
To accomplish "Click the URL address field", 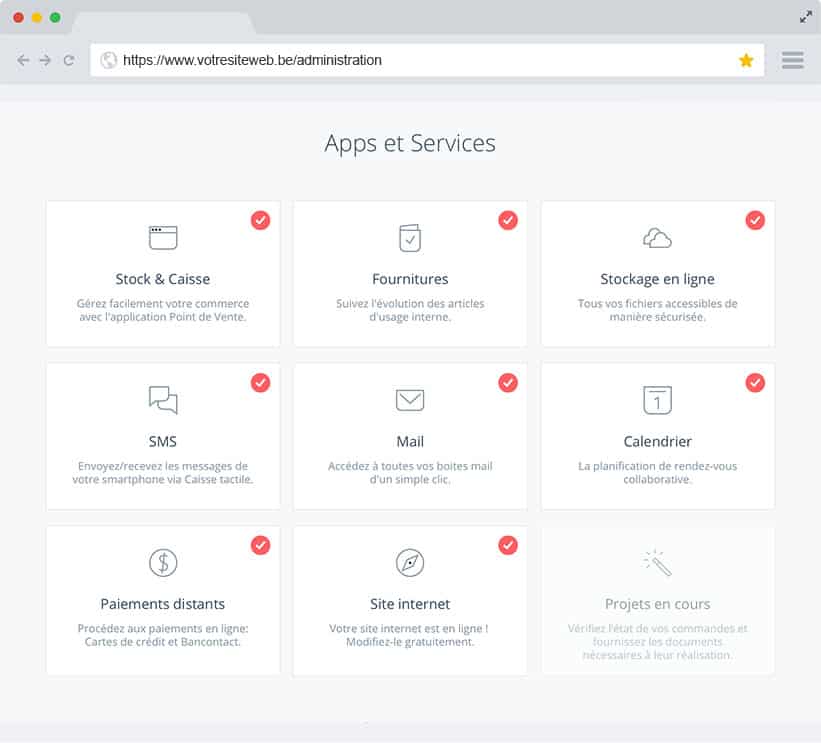I will [420, 60].
